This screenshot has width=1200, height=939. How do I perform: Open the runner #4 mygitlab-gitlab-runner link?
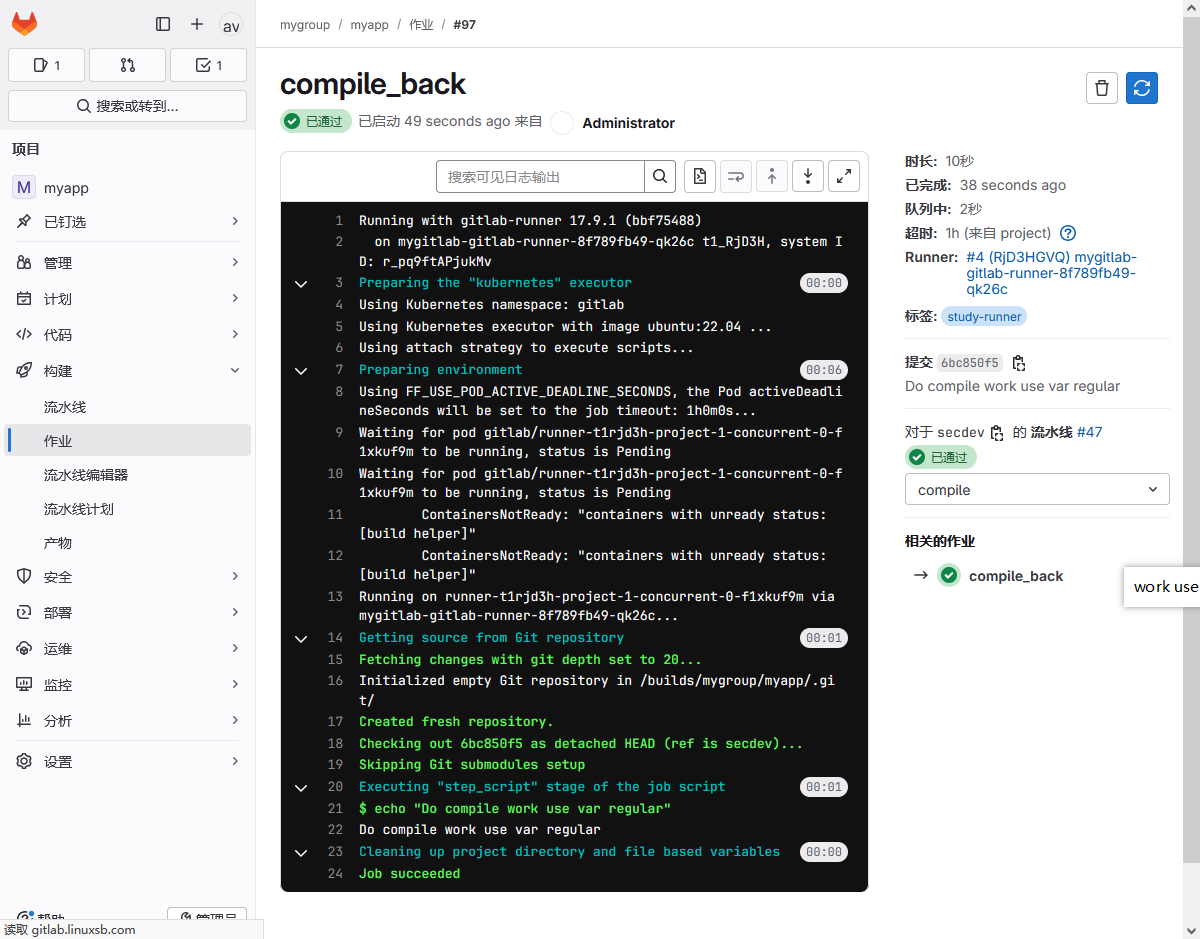(1051, 273)
